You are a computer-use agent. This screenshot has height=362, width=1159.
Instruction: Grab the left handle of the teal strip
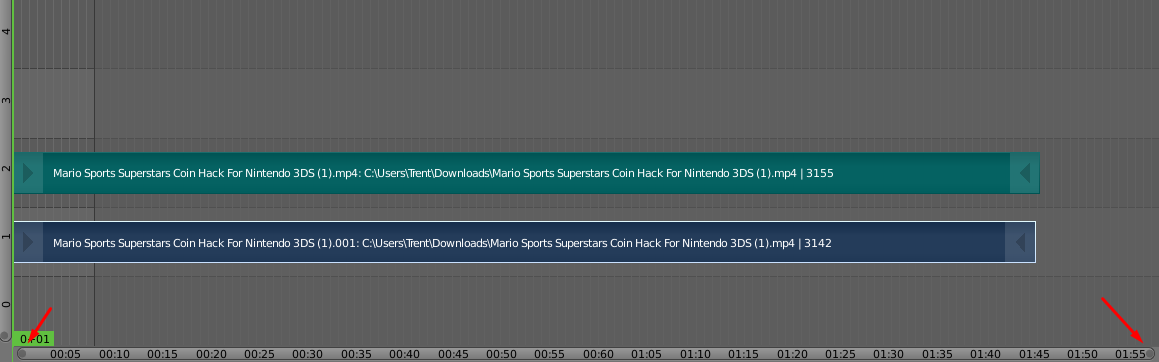28,174
